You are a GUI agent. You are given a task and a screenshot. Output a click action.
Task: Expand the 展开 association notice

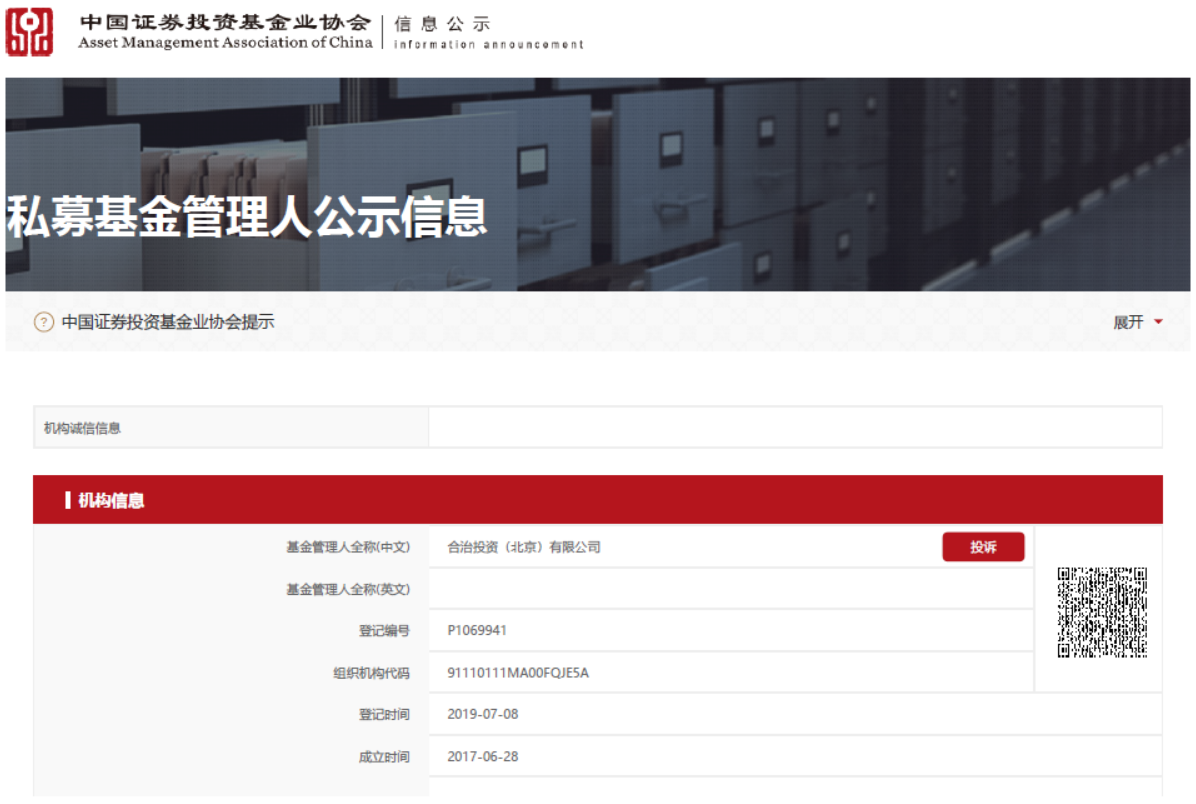[x=1128, y=322]
